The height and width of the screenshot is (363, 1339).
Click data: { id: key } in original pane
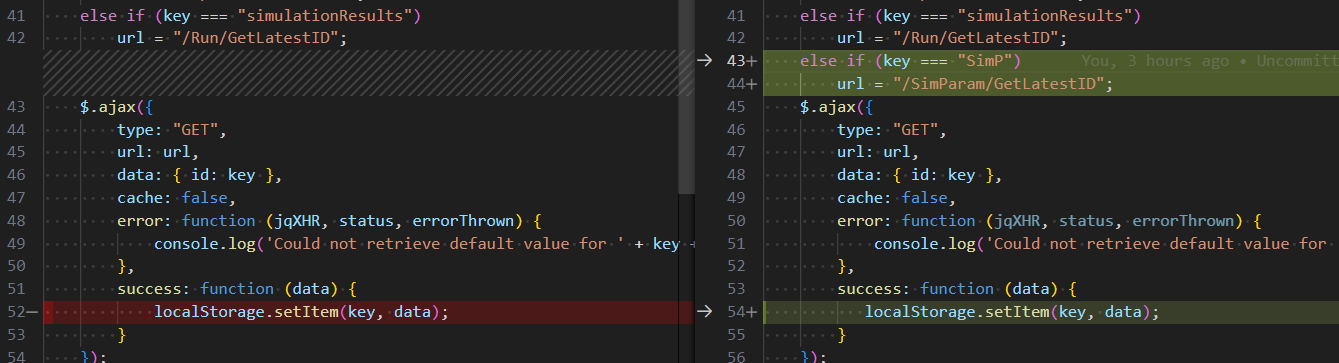(200, 175)
